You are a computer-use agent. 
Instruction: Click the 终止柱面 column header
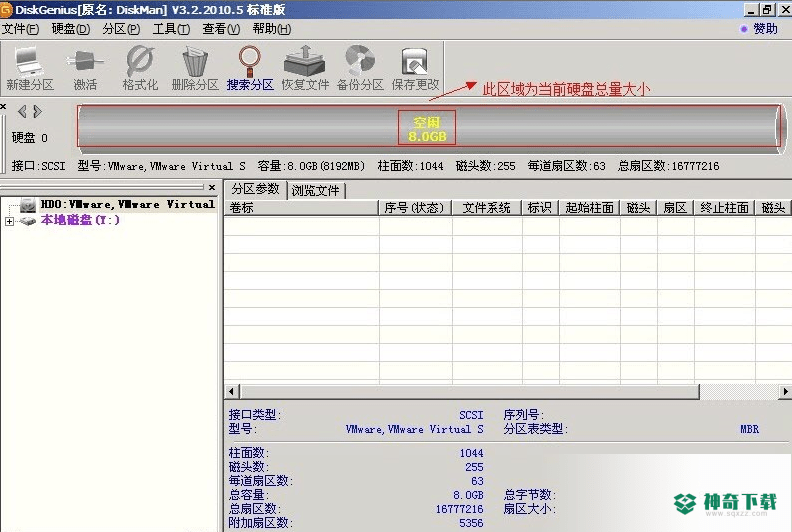tap(724, 208)
